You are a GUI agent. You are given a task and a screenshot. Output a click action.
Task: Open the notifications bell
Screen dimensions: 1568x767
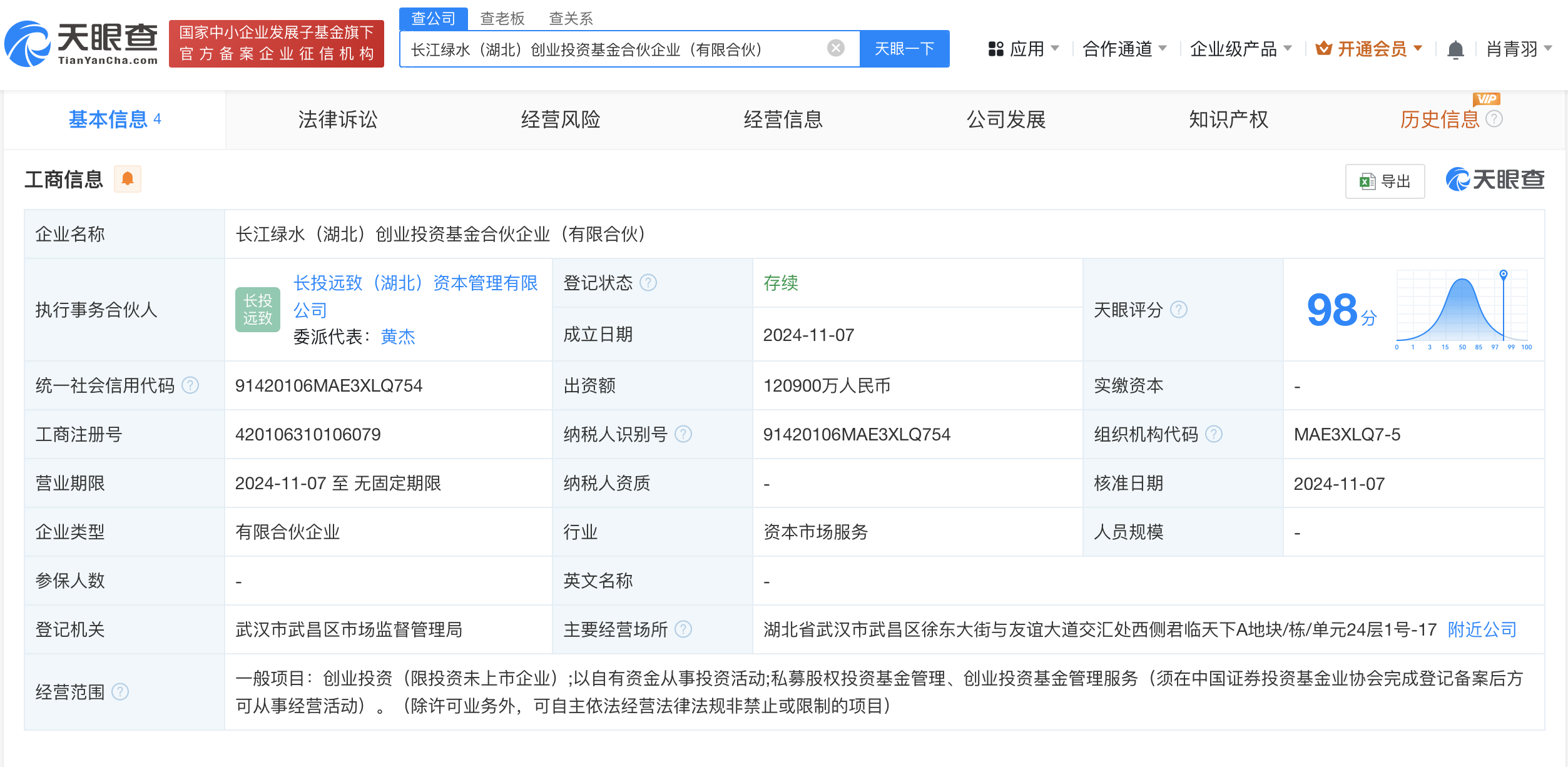(1455, 49)
